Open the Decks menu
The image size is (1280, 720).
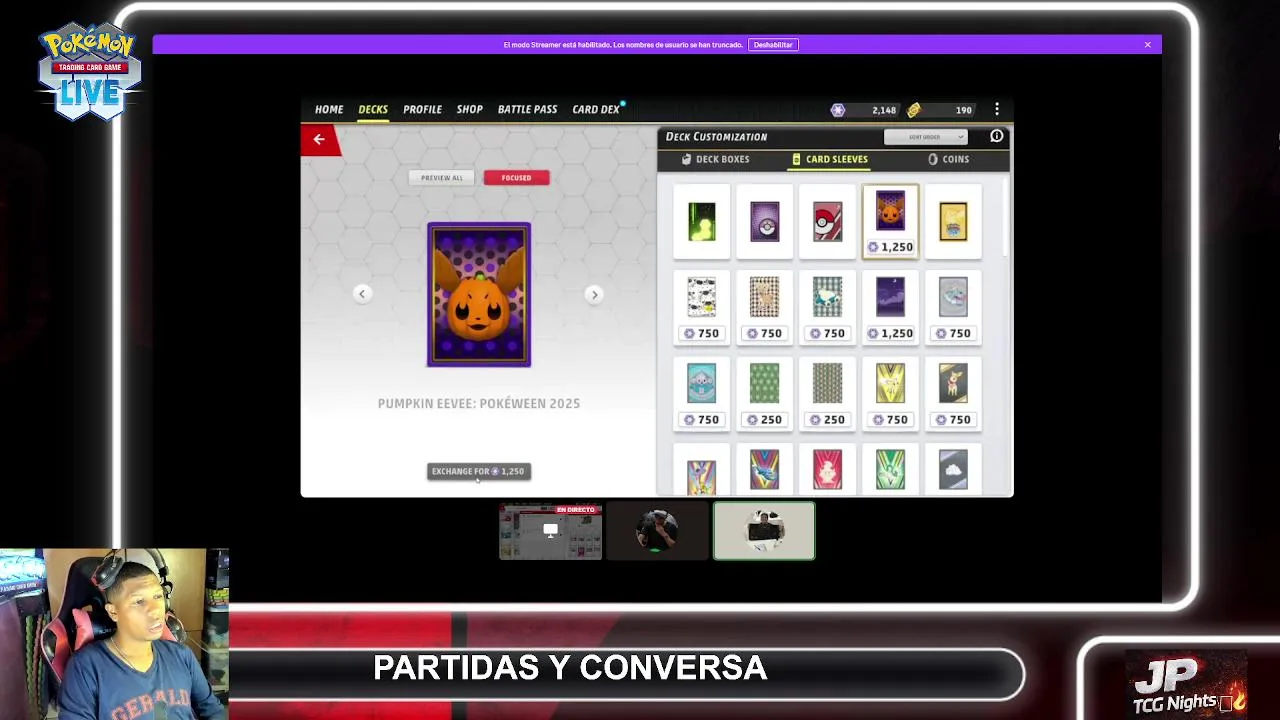point(373,109)
